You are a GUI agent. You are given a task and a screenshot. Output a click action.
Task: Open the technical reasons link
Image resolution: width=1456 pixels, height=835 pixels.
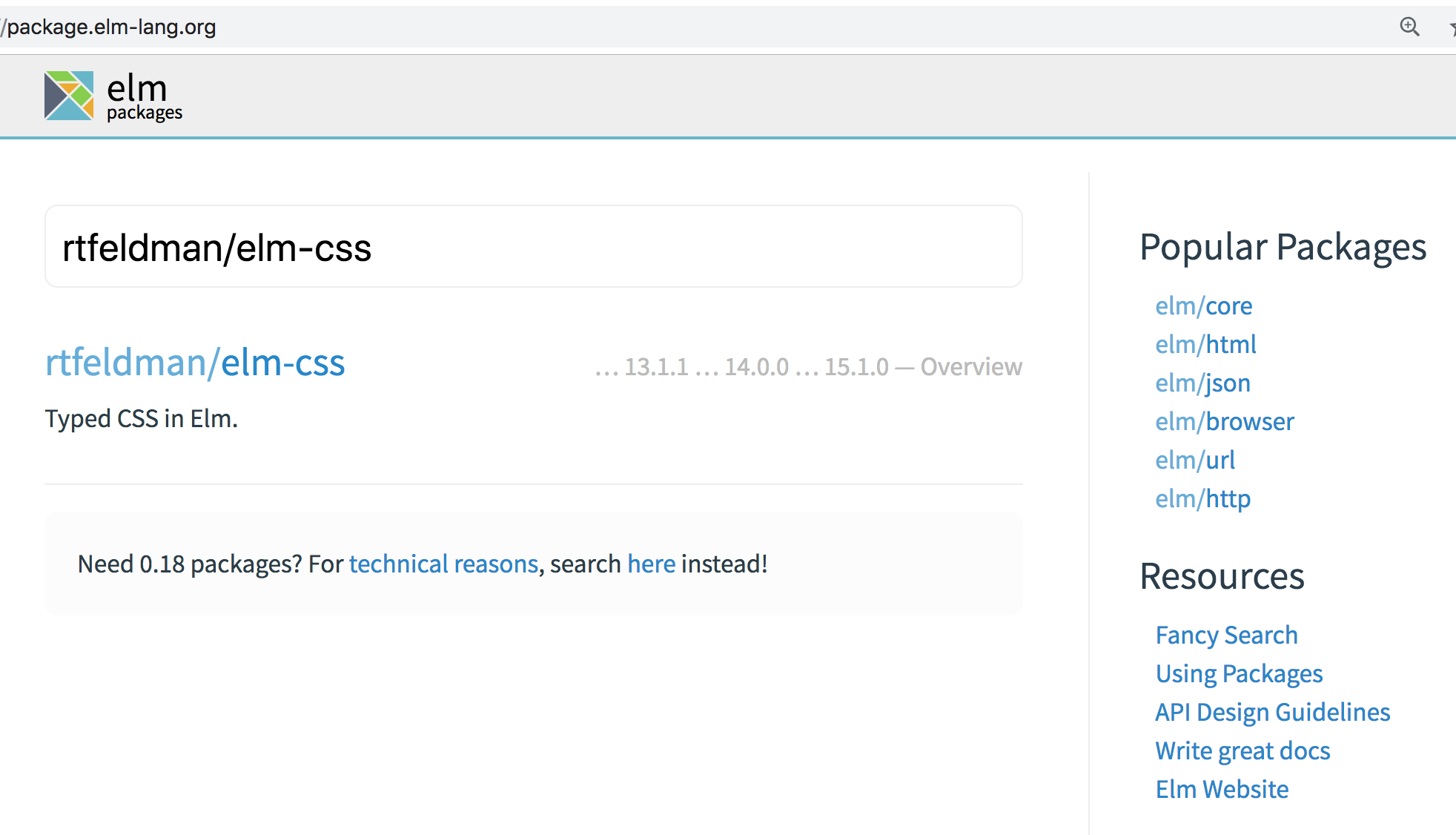[443, 564]
